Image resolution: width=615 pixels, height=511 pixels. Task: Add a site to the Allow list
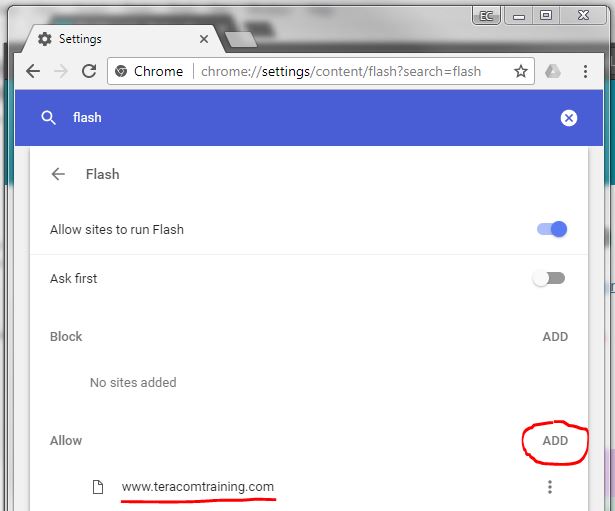[555, 440]
